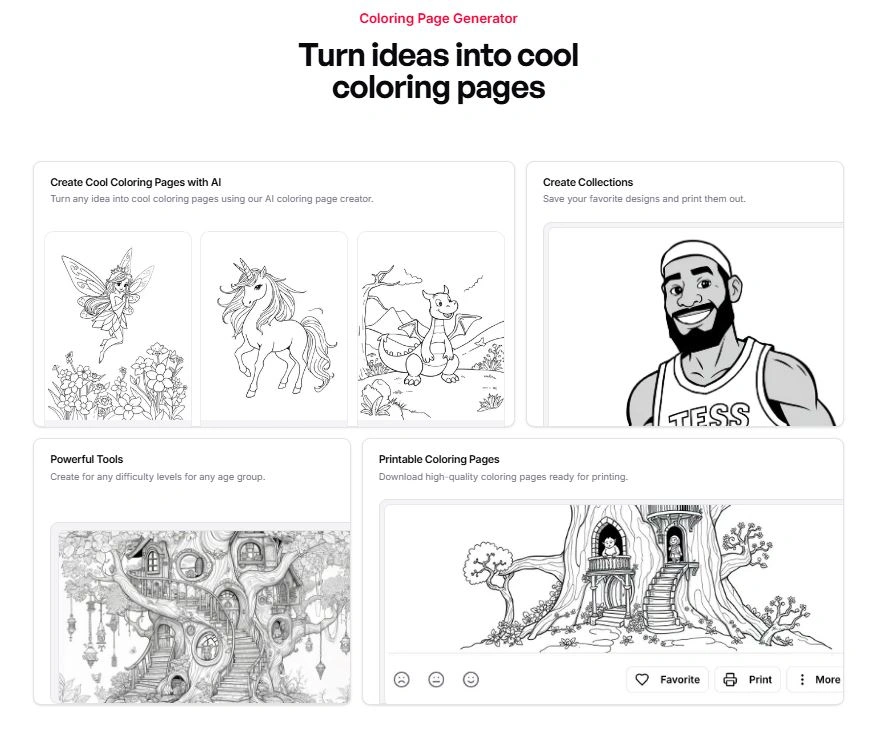The width and height of the screenshot is (880, 729).
Task: Open the More options menu
Action: pyautogui.click(x=815, y=680)
